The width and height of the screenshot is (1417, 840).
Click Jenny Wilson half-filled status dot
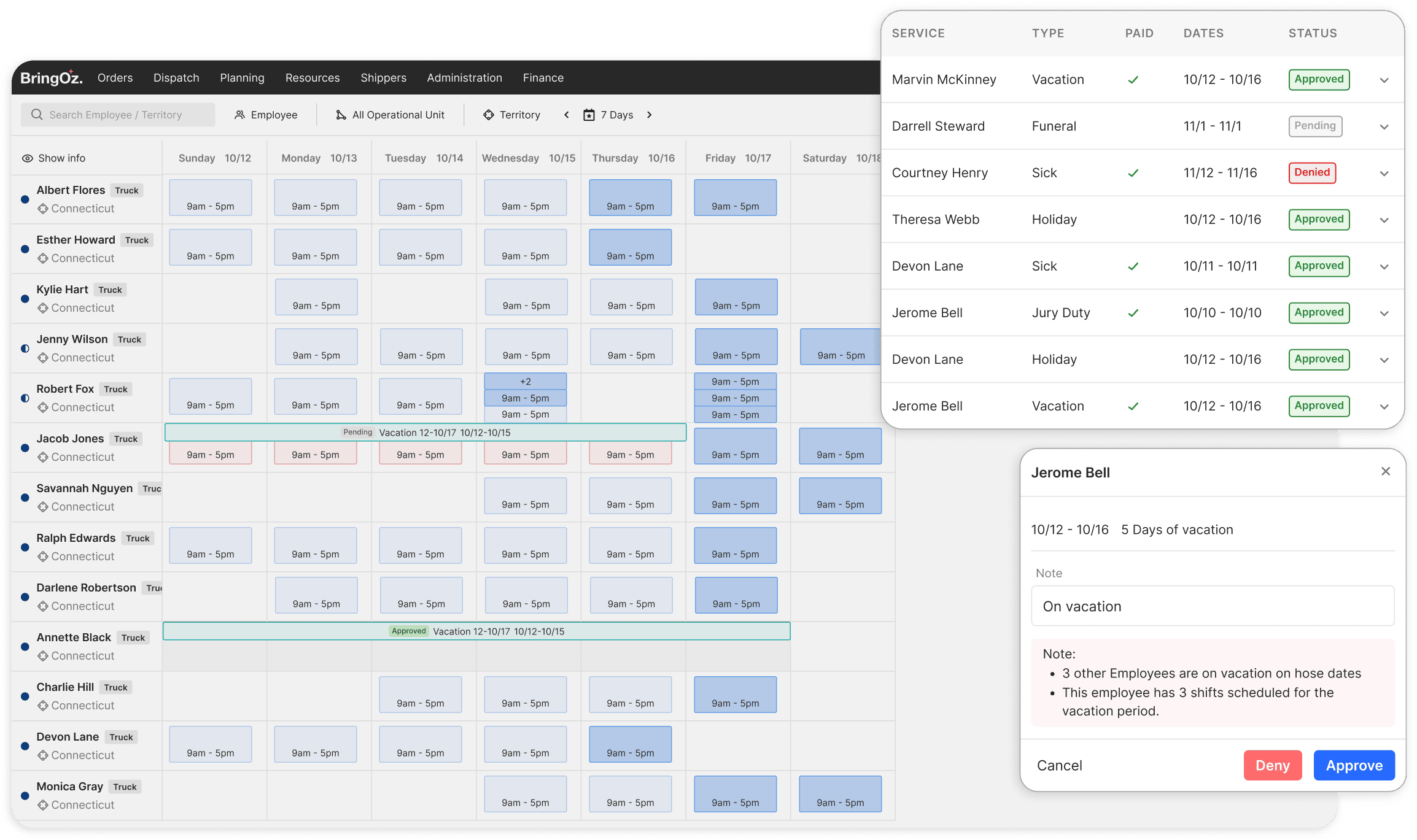pos(25,349)
